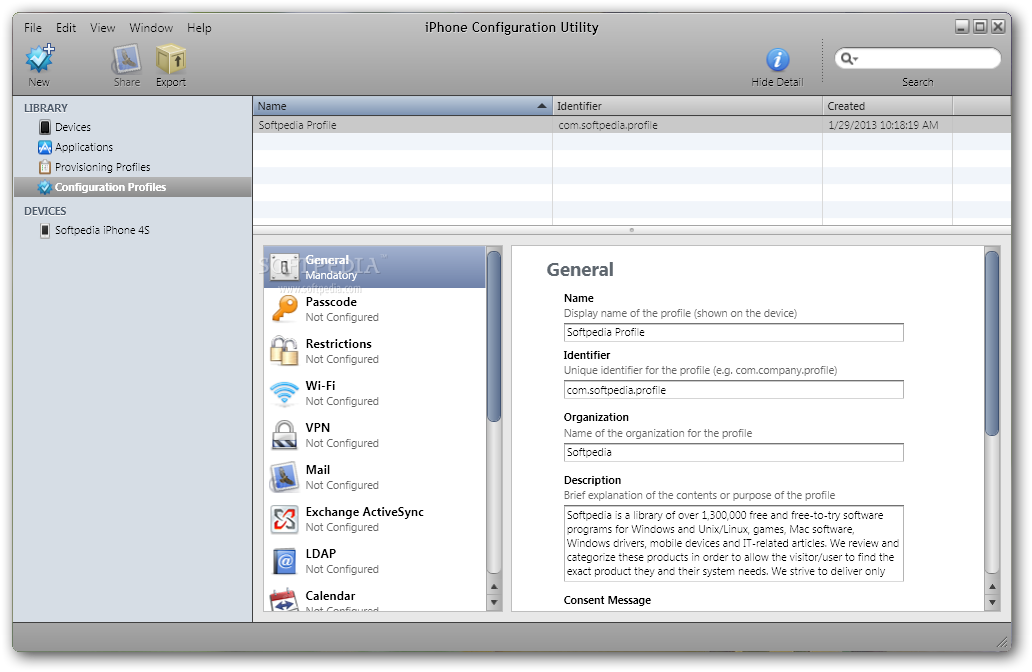Click the 1/29/2013 10:18:19 AM created cell

click(883, 125)
